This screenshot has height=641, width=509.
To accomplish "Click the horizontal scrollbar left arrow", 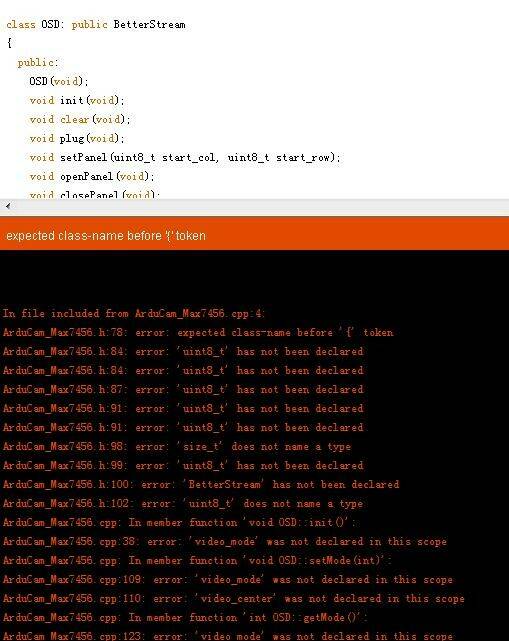I will point(8,206).
